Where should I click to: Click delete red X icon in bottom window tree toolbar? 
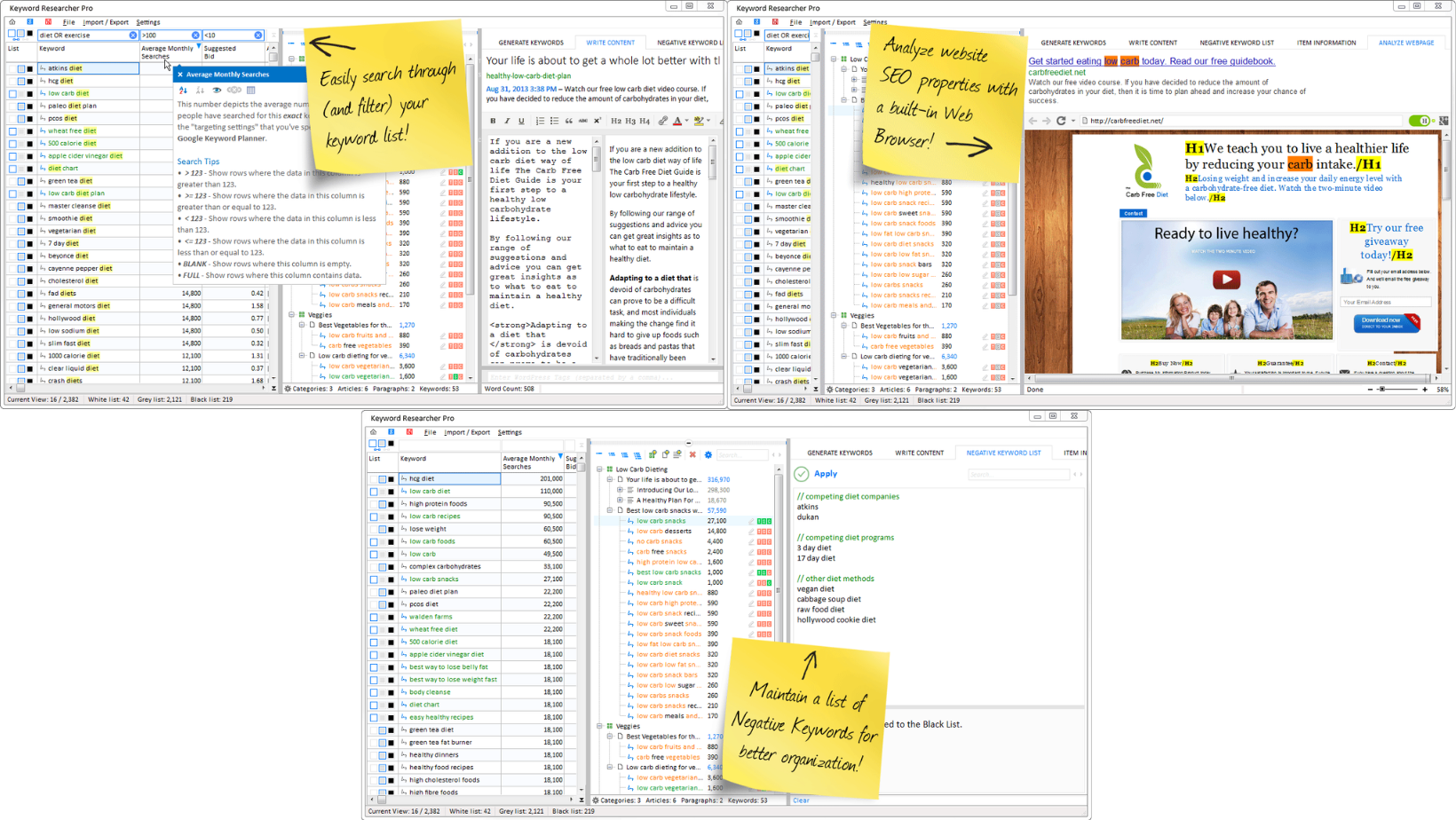point(692,454)
